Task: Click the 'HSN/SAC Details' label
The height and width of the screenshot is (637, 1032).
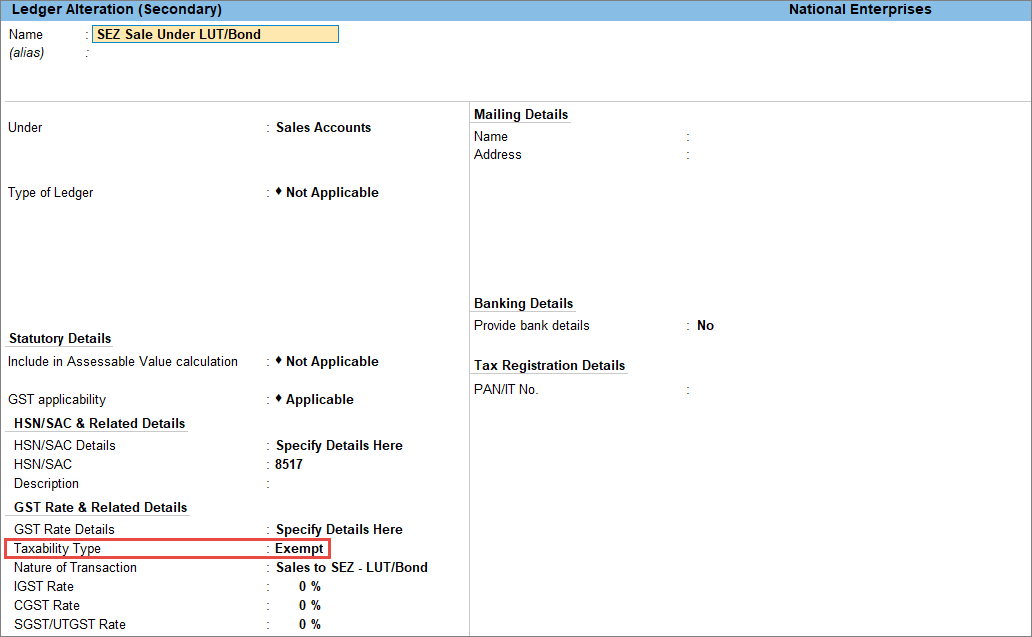Action: pos(64,446)
